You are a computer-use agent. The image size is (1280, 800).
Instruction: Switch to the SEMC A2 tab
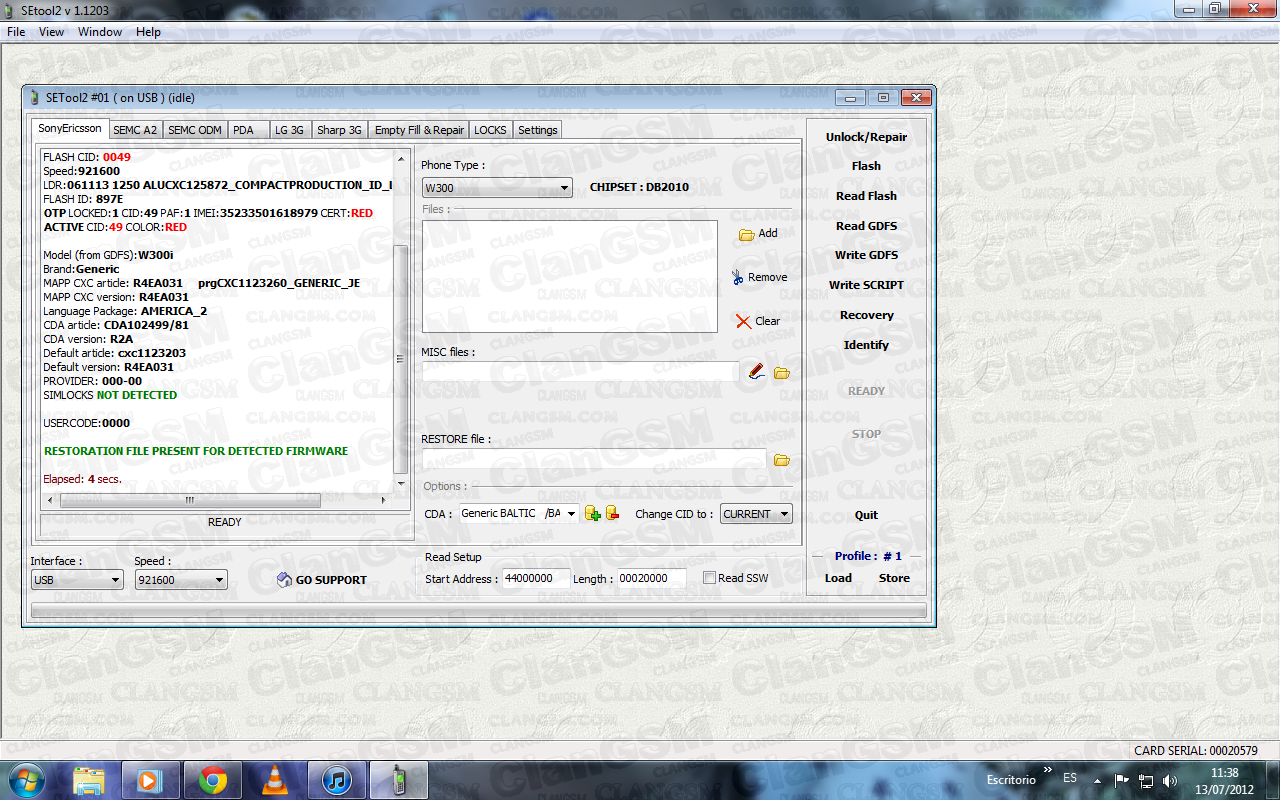pos(135,130)
